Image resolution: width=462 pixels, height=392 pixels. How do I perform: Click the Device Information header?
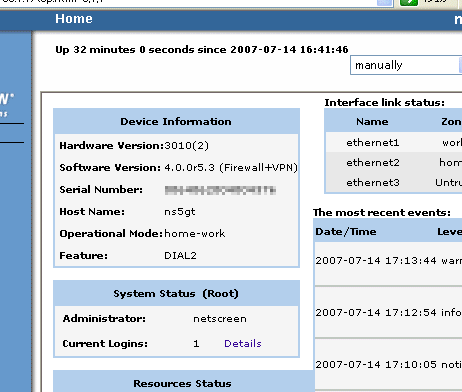tap(176, 121)
